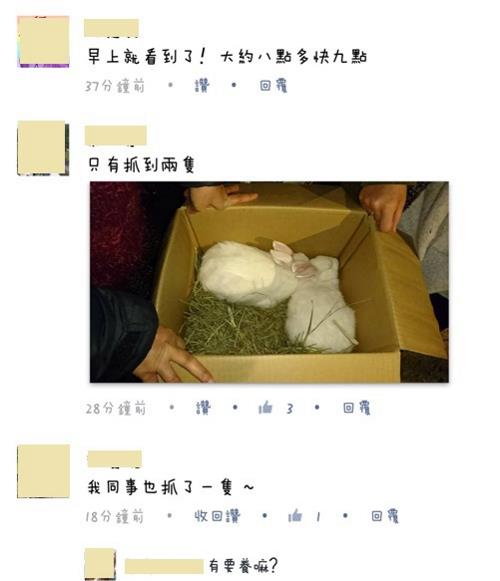Open the 28分鐘前 timestamp link

coord(116,409)
